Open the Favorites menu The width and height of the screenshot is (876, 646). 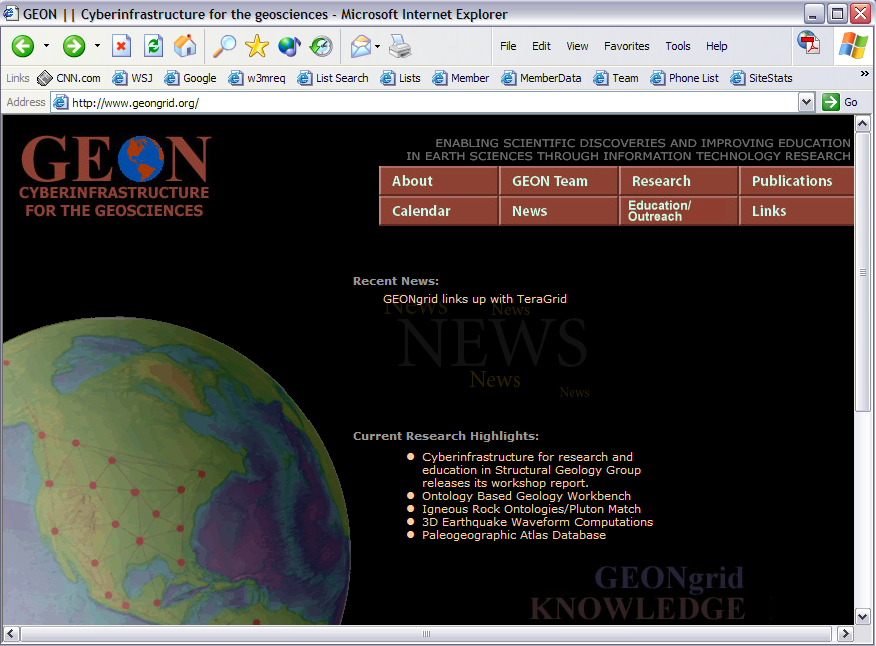click(626, 46)
